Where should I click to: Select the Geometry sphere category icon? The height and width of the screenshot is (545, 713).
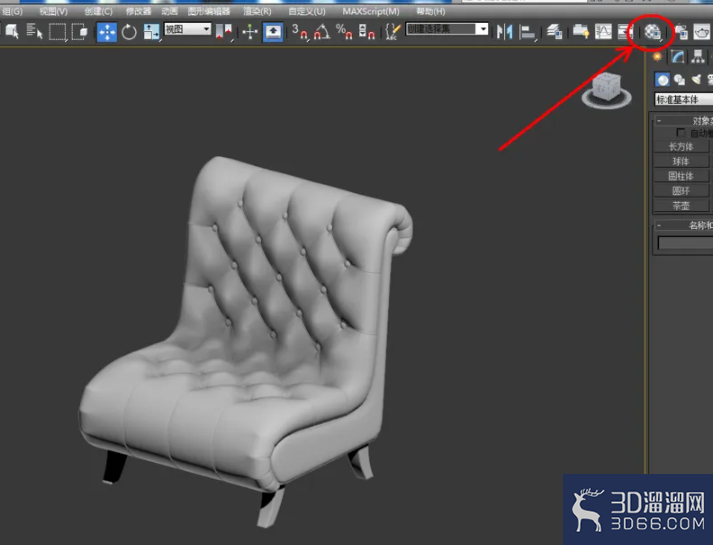point(663,80)
